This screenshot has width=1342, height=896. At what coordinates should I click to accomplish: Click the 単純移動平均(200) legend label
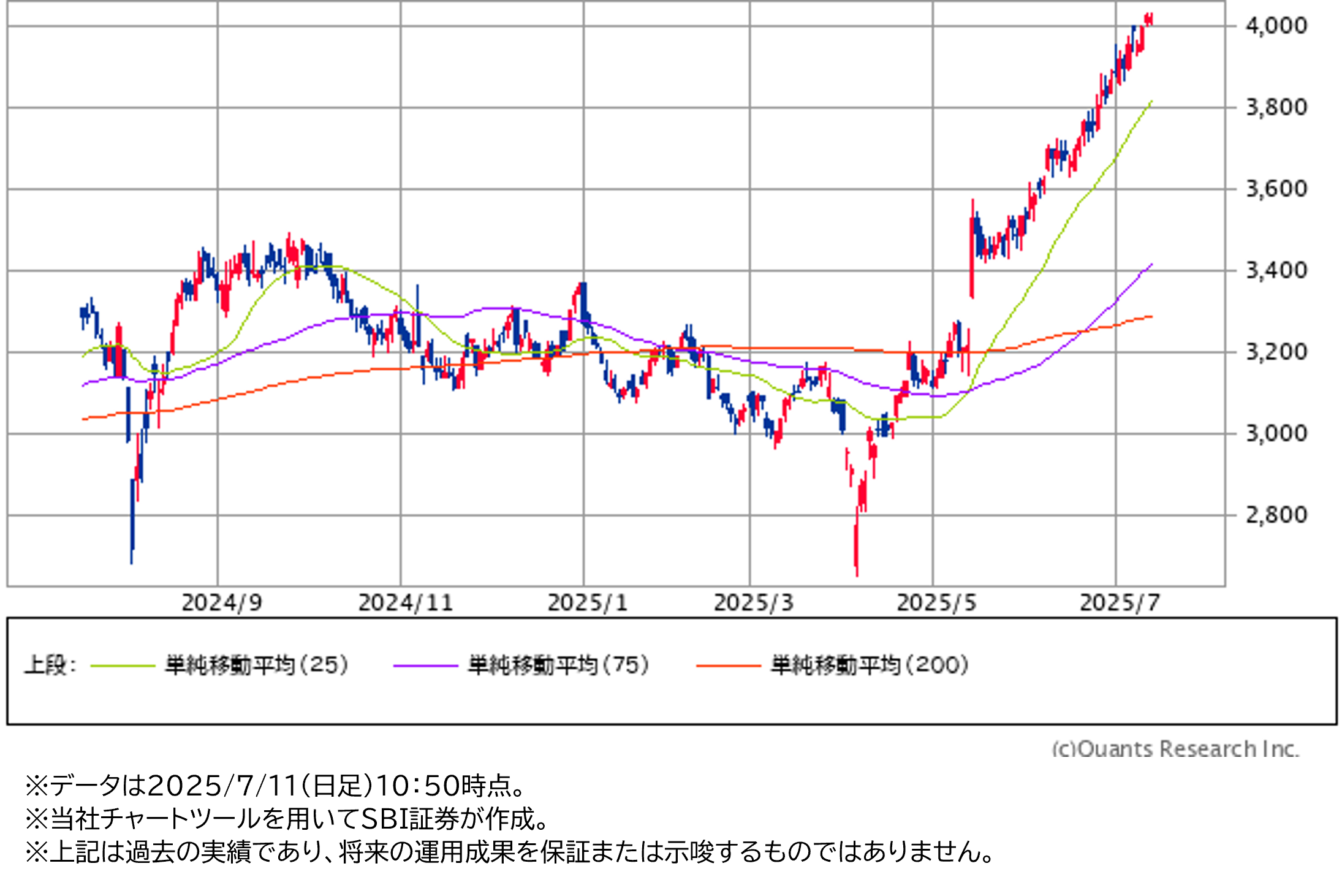click(870, 666)
